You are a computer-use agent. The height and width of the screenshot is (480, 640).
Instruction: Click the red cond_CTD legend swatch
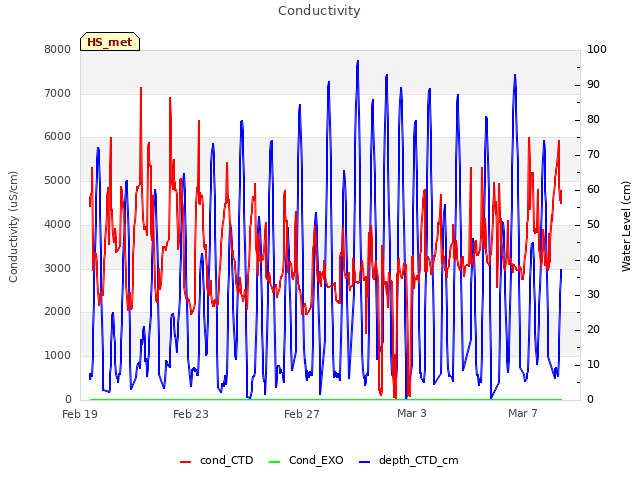[x=185, y=462]
